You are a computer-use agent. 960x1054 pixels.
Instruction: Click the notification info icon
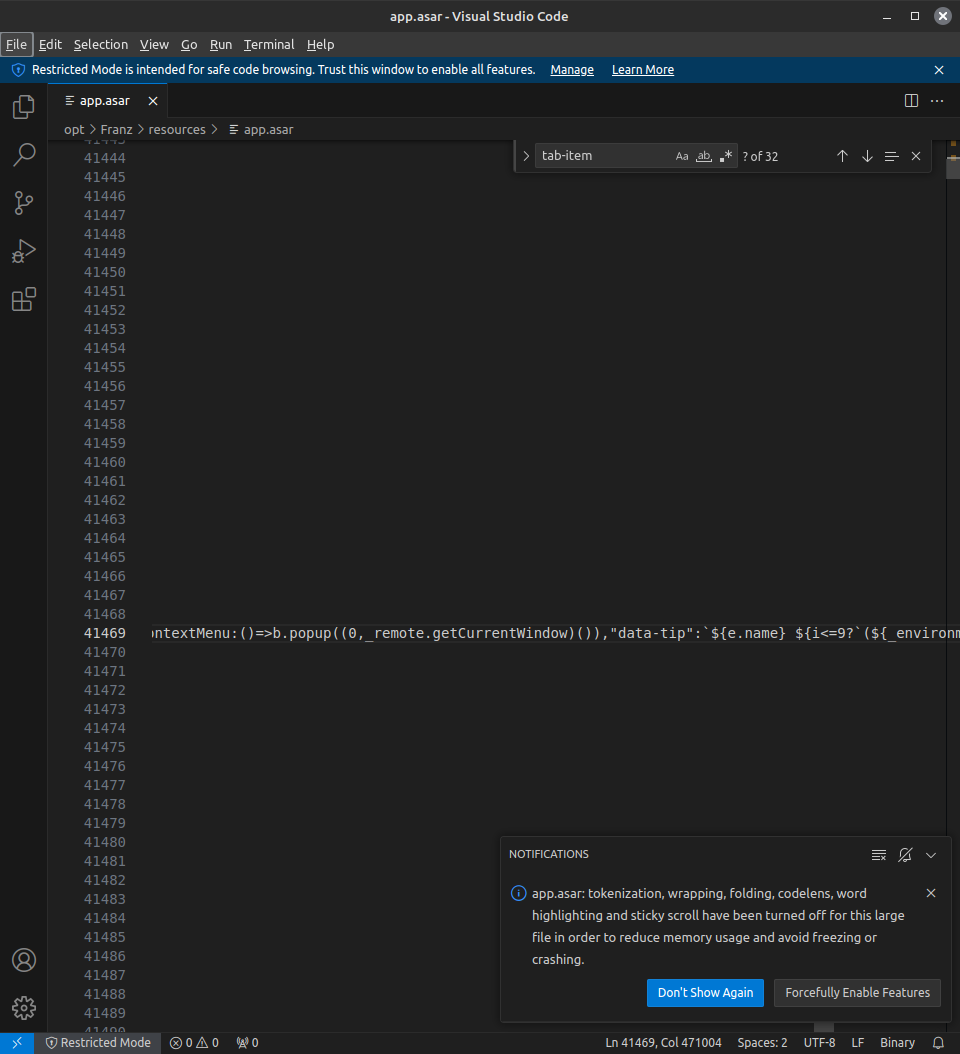pyautogui.click(x=518, y=893)
